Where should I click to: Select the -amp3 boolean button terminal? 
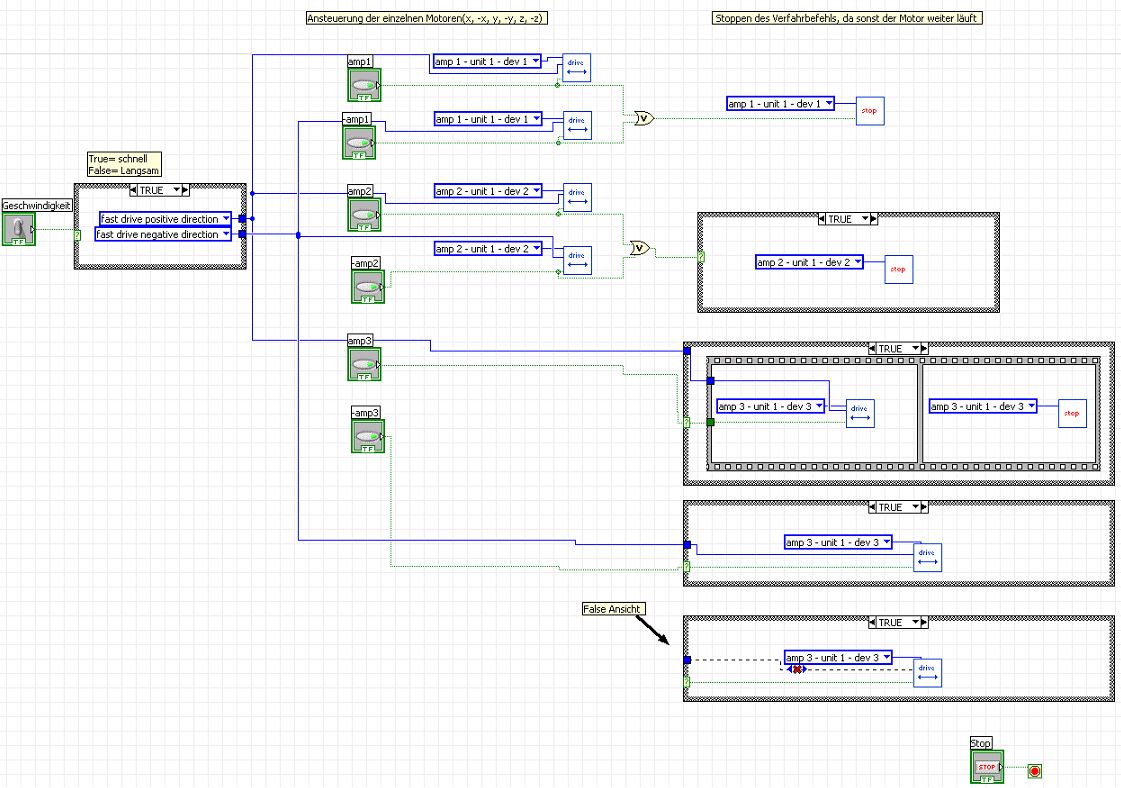(x=367, y=436)
